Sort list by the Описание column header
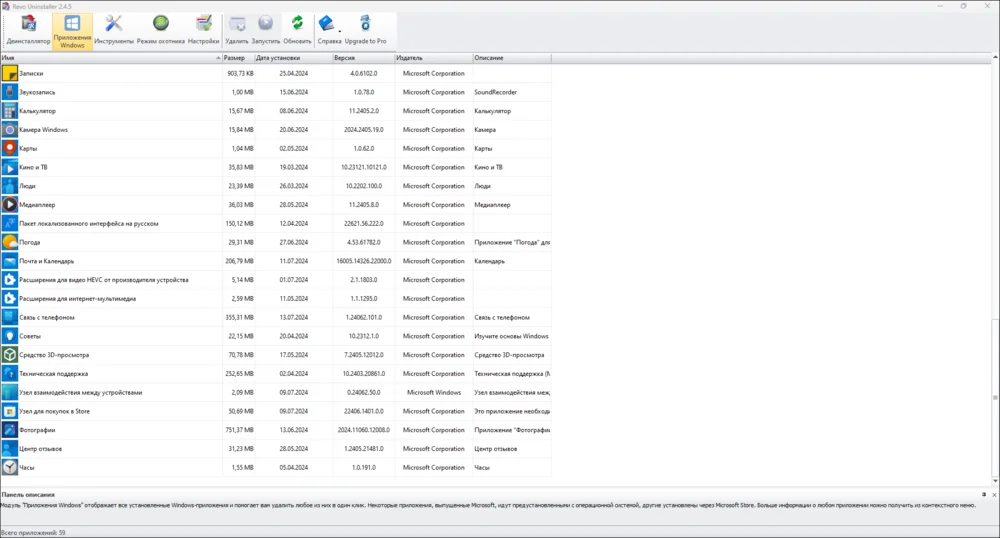Viewport: 1000px width, 538px height. 511,58
